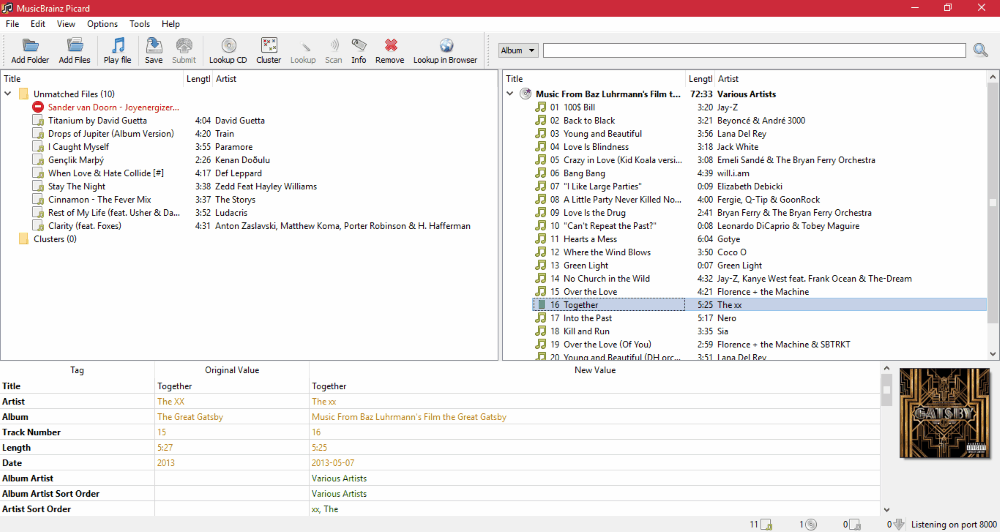Click the metadata panel scroll down arrow

[x=886, y=510]
